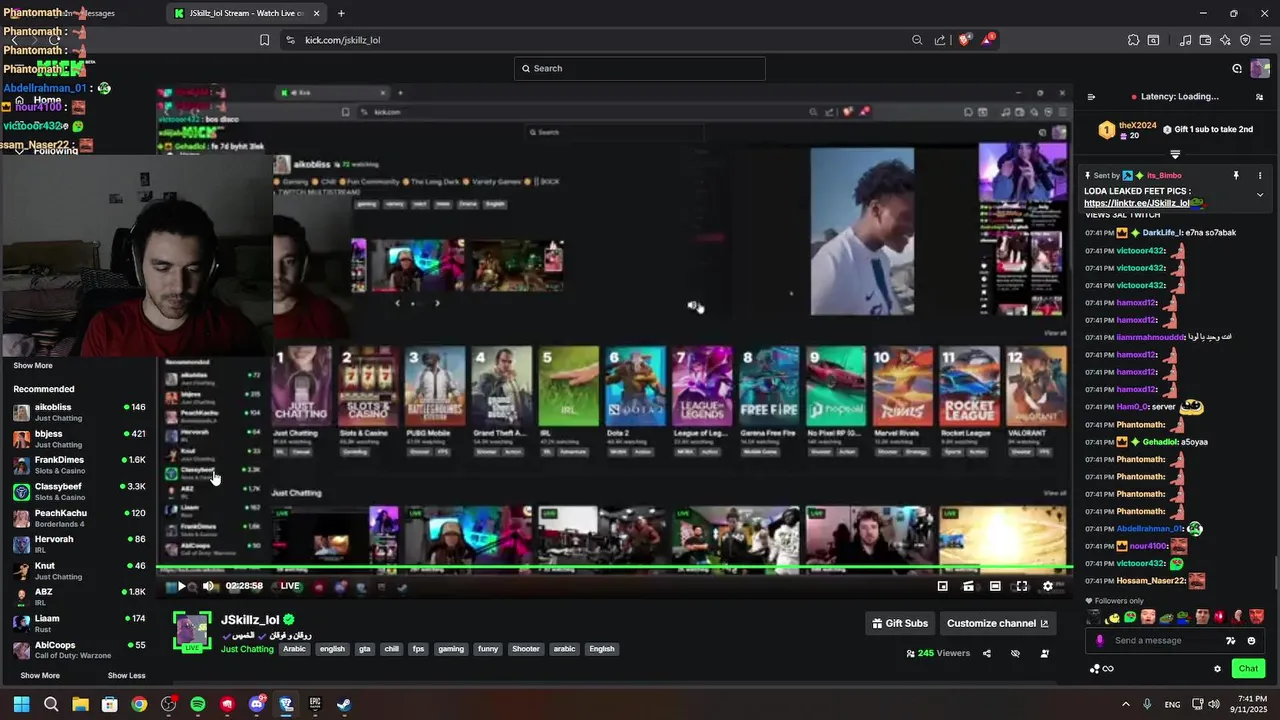
Task: Collapse recommended list with Show Less
Action: point(126,675)
